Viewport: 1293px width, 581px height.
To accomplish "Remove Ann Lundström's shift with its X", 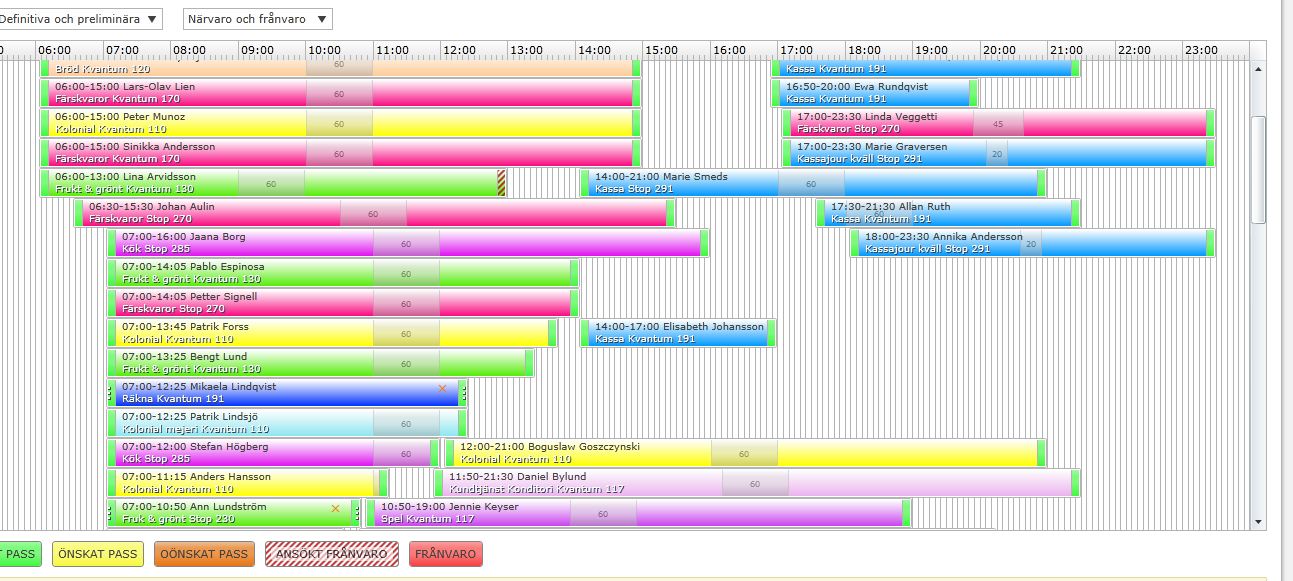I will 335,508.
